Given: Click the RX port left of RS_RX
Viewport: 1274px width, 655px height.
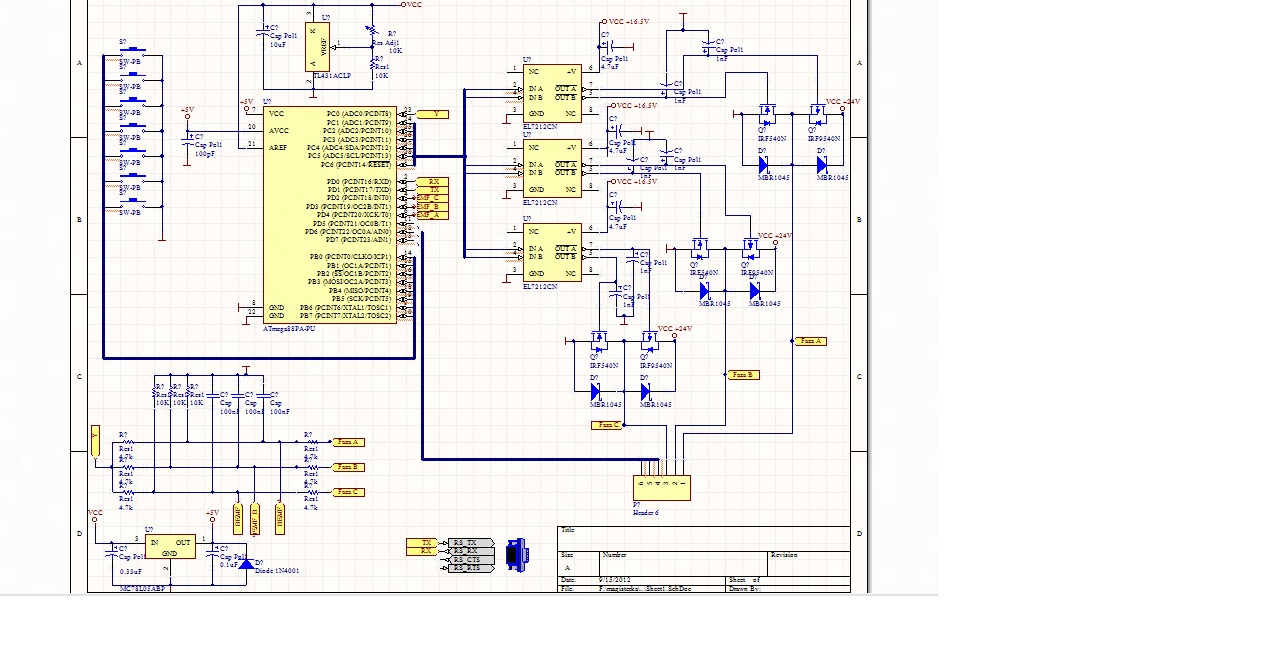Looking at the screenshot, I should click(x=424, y=551).
